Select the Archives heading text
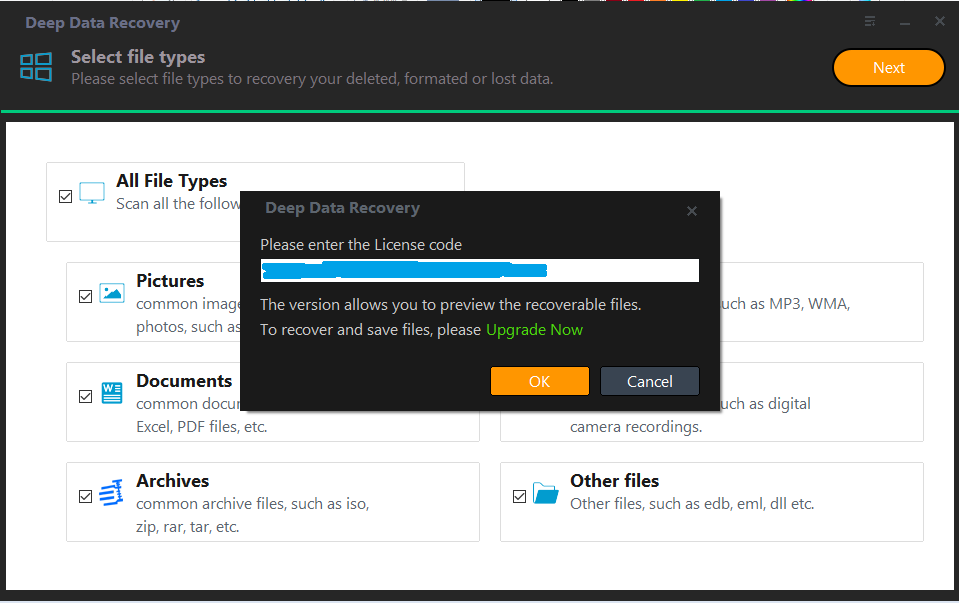This screenshot has height=603, width=959. coord(172,481)
